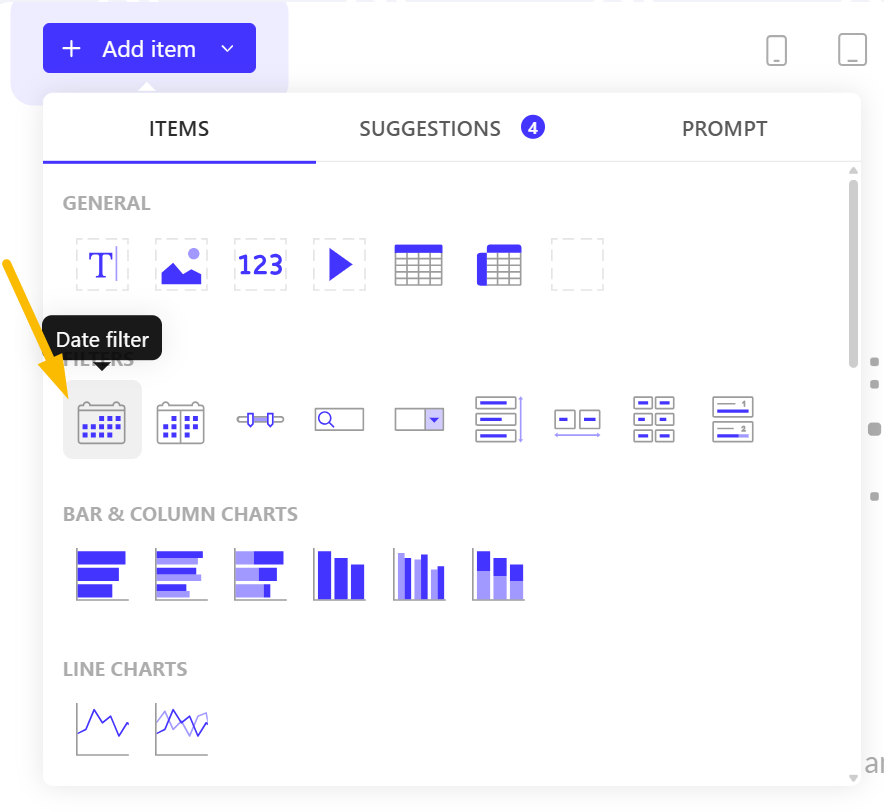Click the suggestions count badge showing 4
Viewport: 884px width, 812px height.
click(x=533, y=127)
